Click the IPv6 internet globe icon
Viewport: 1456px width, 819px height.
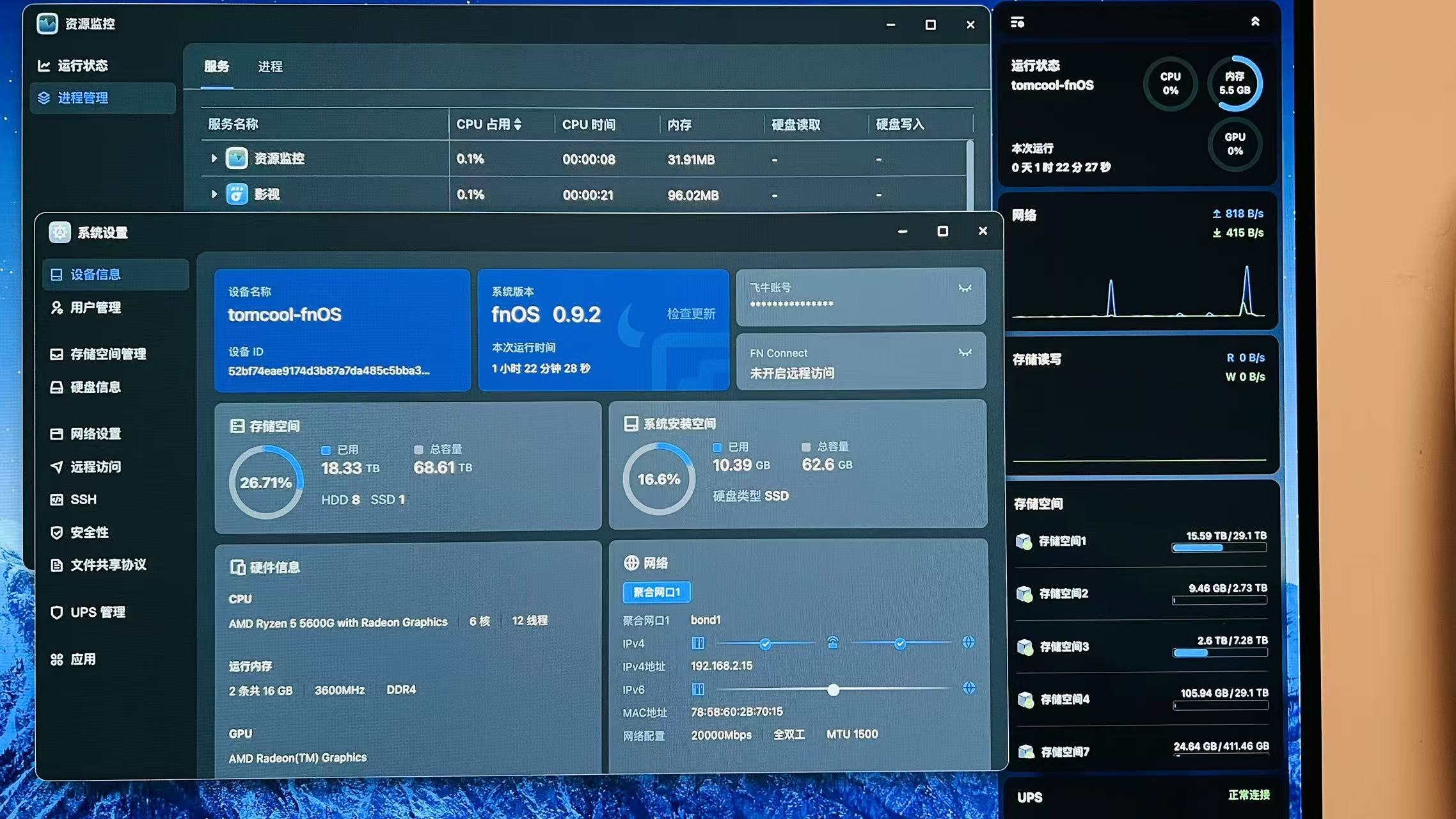pyautogui.click(x=969, y=688)
